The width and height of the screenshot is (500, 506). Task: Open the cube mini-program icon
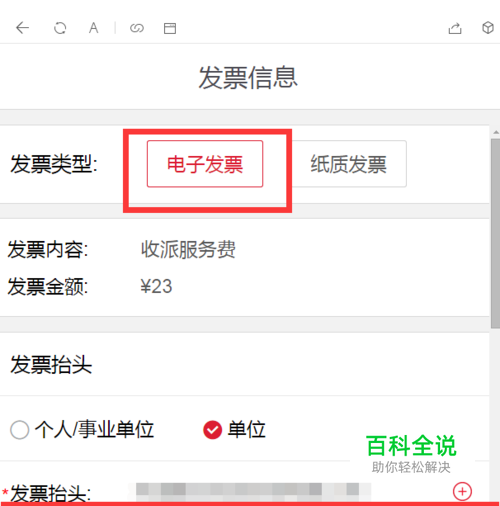tap(488, 28)
